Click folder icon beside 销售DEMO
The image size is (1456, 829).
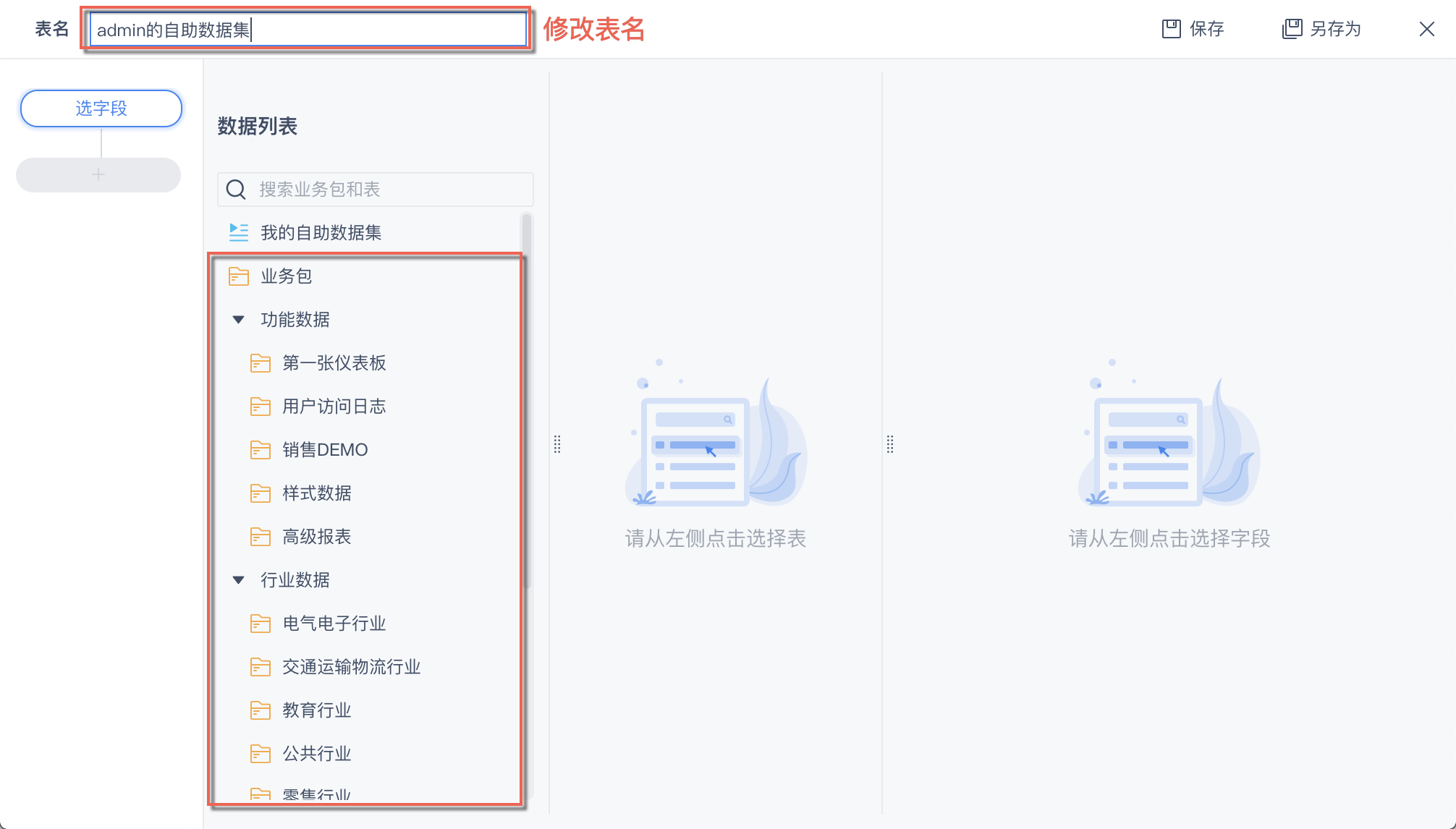261,450
